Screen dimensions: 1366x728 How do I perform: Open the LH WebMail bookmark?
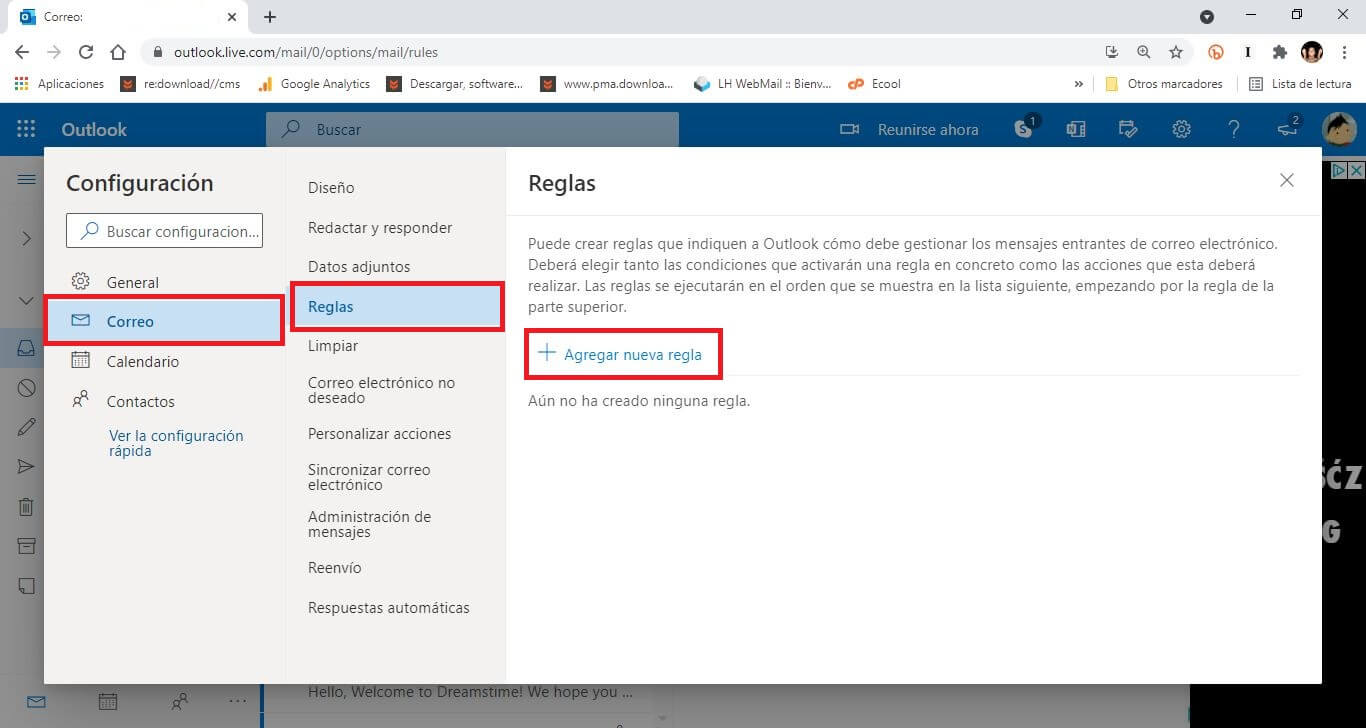763,84
